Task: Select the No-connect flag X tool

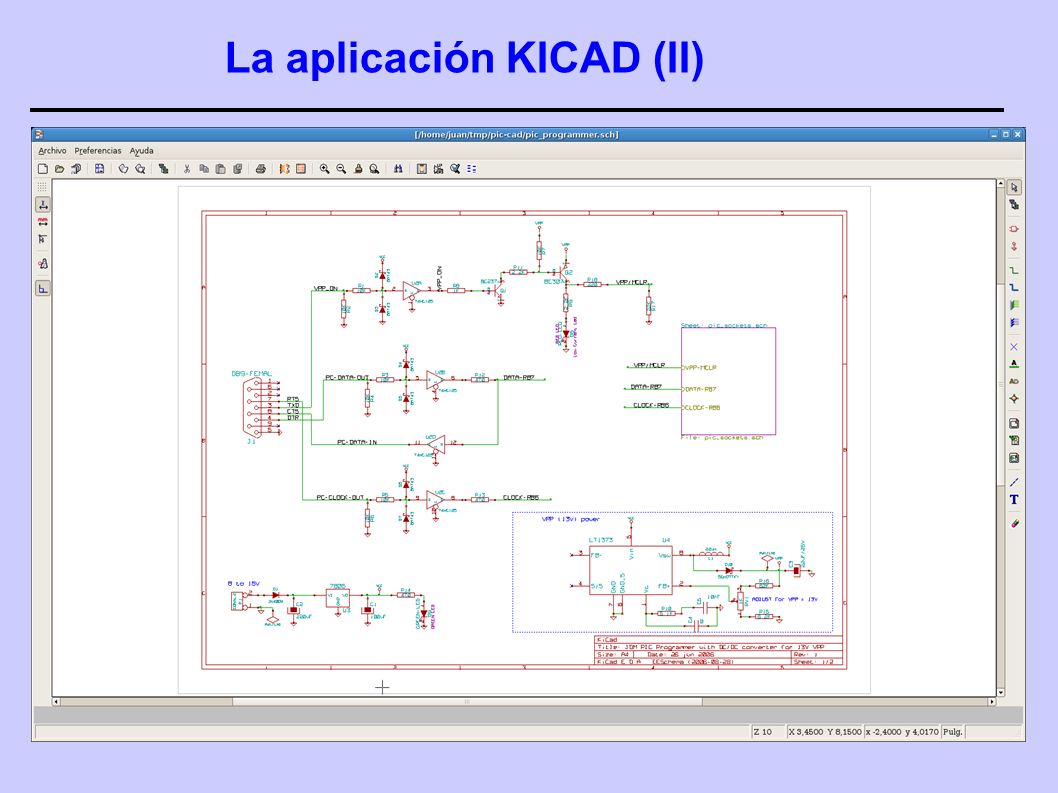Action: pyautogui.click(x=1013, y=347)
